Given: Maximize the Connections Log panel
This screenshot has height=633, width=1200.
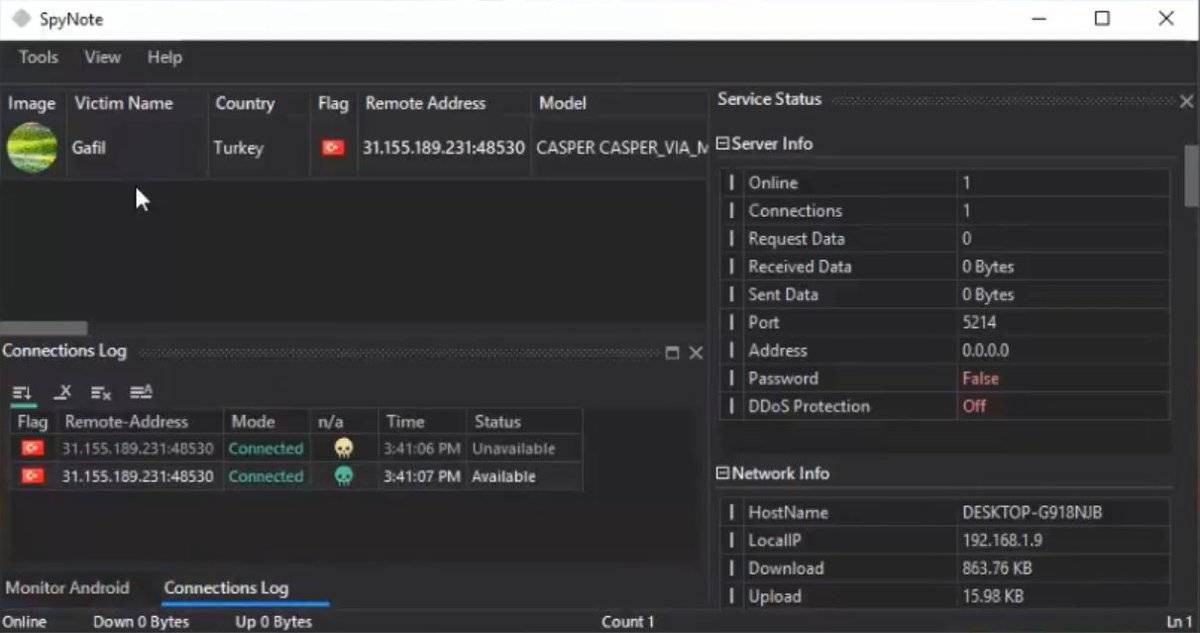Looking at the screenshot, I should (x=672, y=353).
